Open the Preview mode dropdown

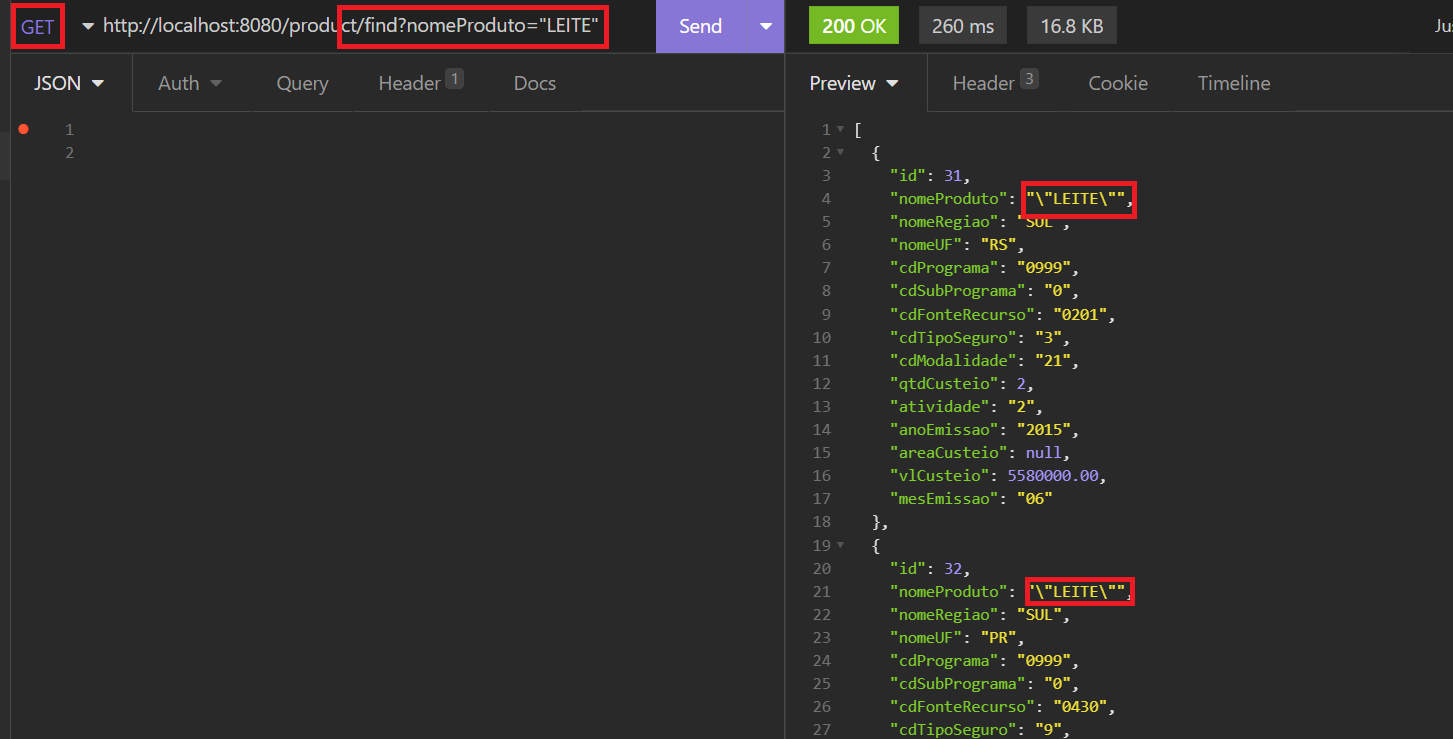point(855,83)
